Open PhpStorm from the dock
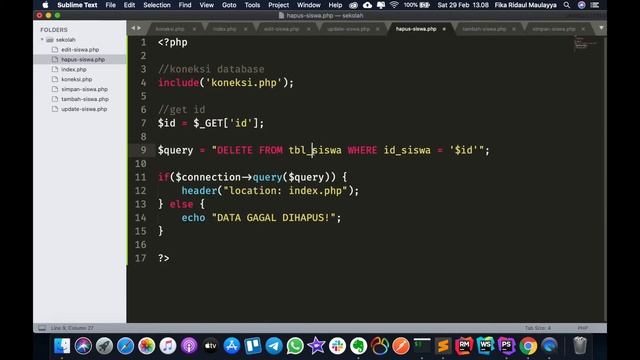Image resolution: width=640 pixels, height=360 pixels. 507,346
